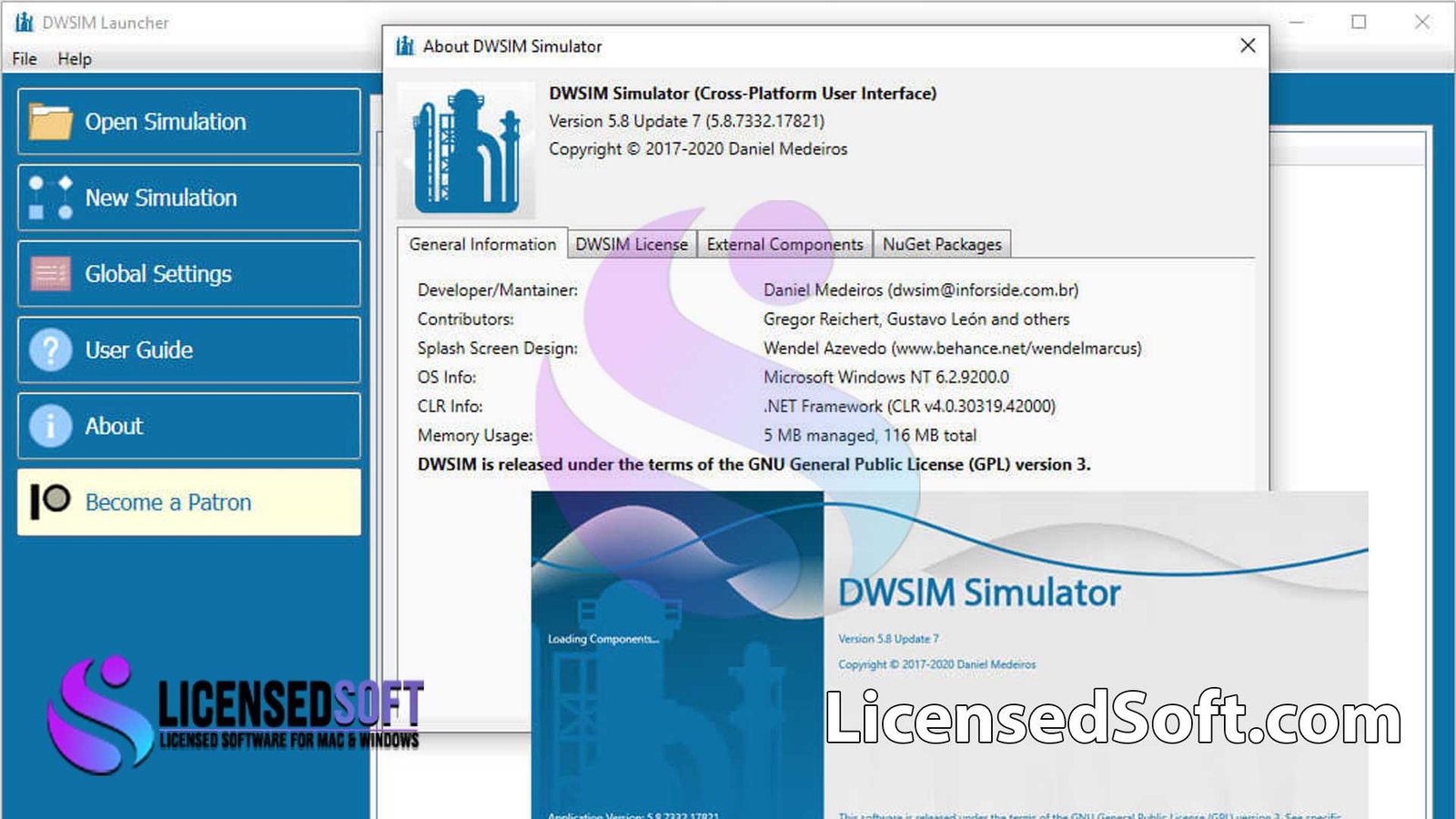Image resolution: width=1456 pixels, height=819 pixels.
Task: Click the DWSIM icon in Launcher title bar
Action: point(25,22)
